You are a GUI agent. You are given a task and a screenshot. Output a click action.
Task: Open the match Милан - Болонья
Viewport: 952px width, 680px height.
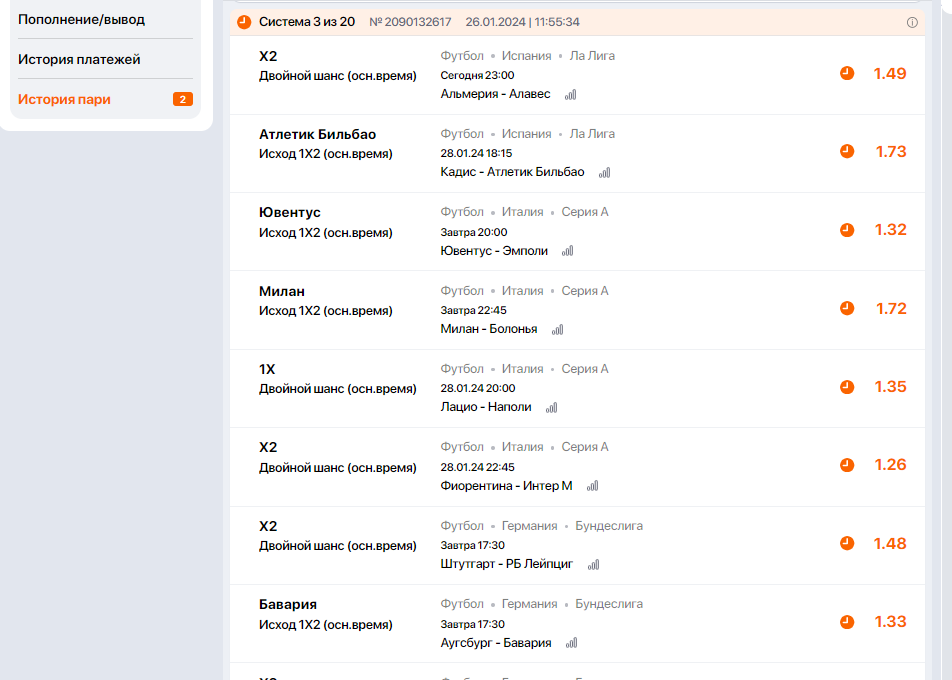[x=489, y=329]
